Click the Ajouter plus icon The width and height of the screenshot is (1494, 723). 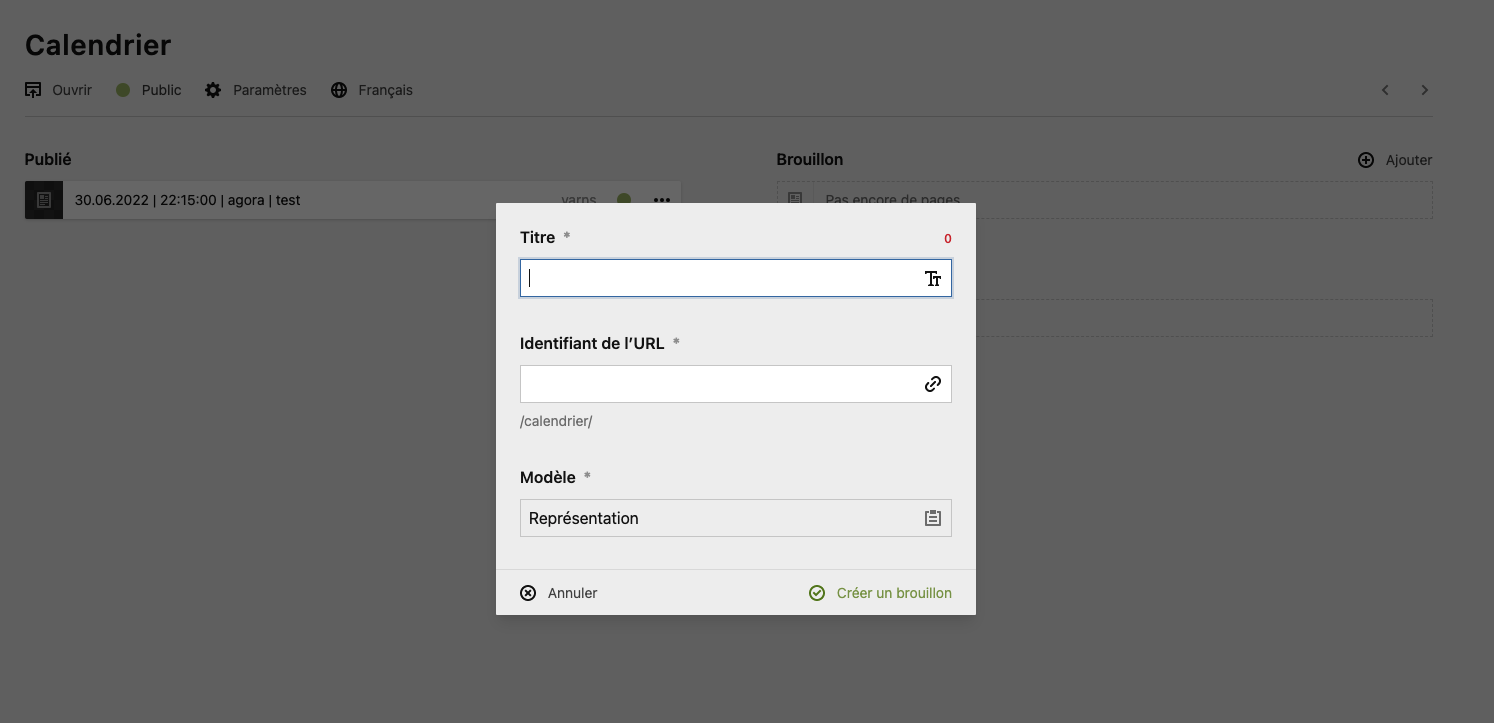[1366, 160]
